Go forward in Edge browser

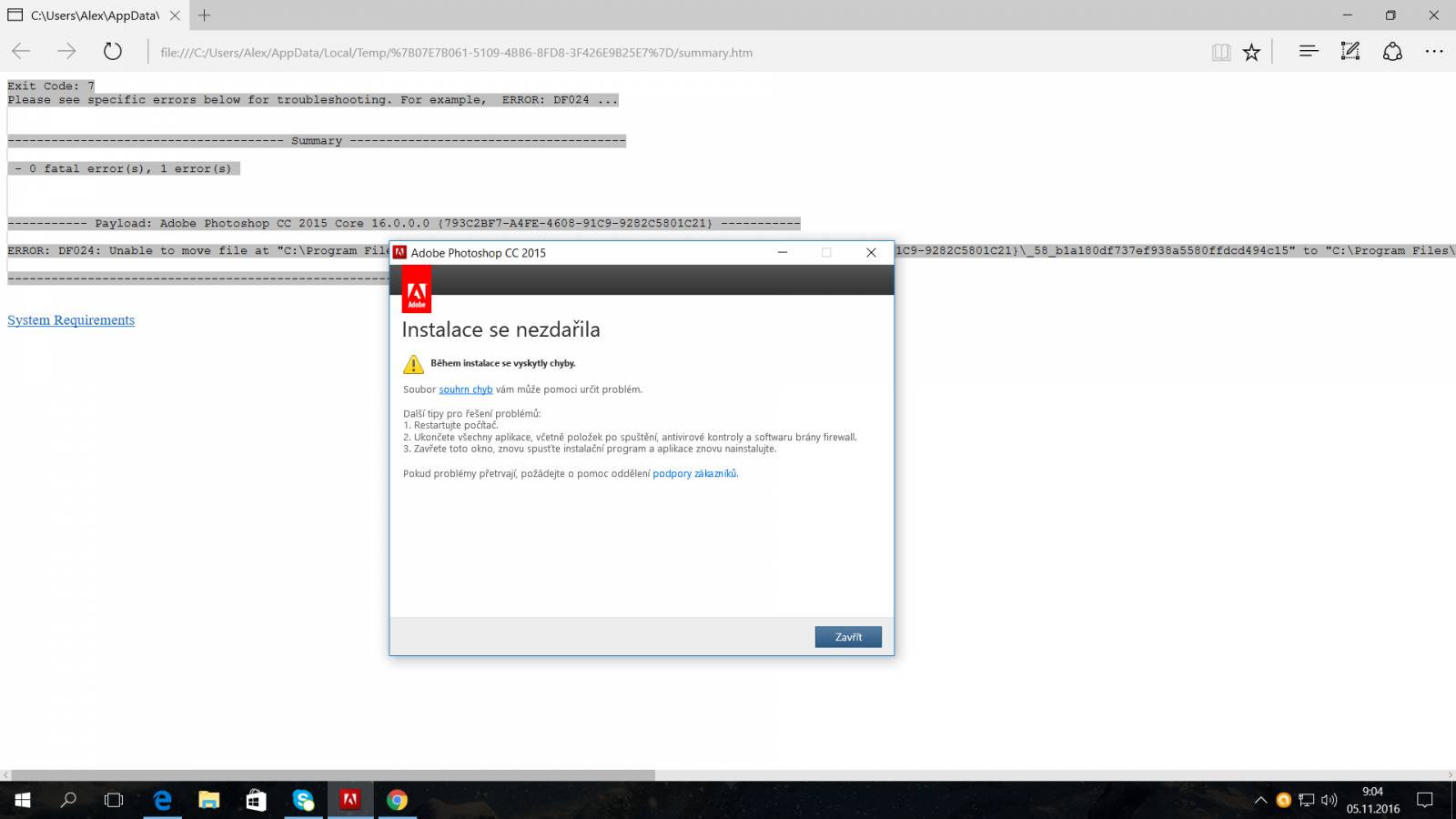click(66, 52)
